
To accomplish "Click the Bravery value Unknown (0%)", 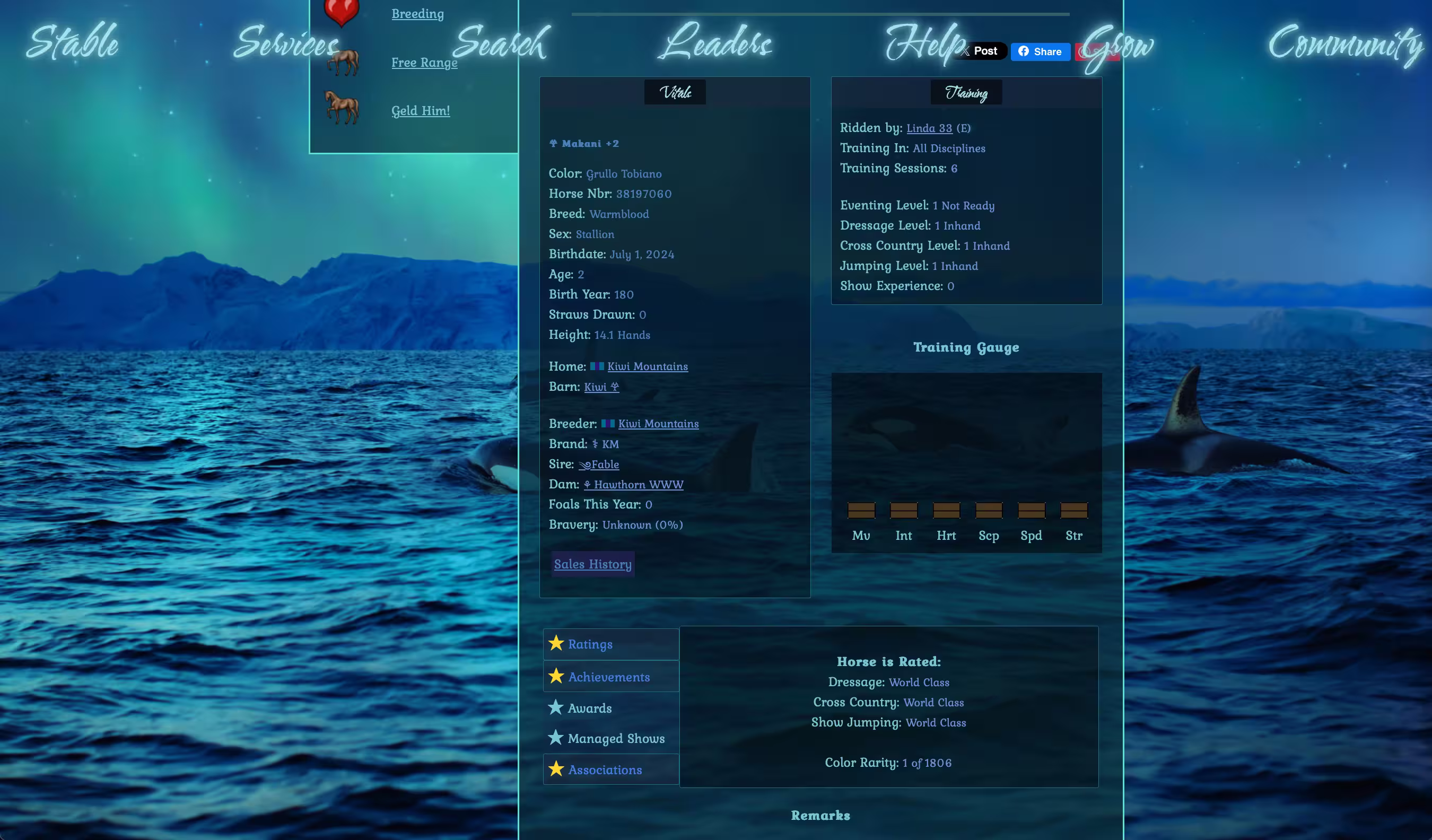I will [643, 525].
